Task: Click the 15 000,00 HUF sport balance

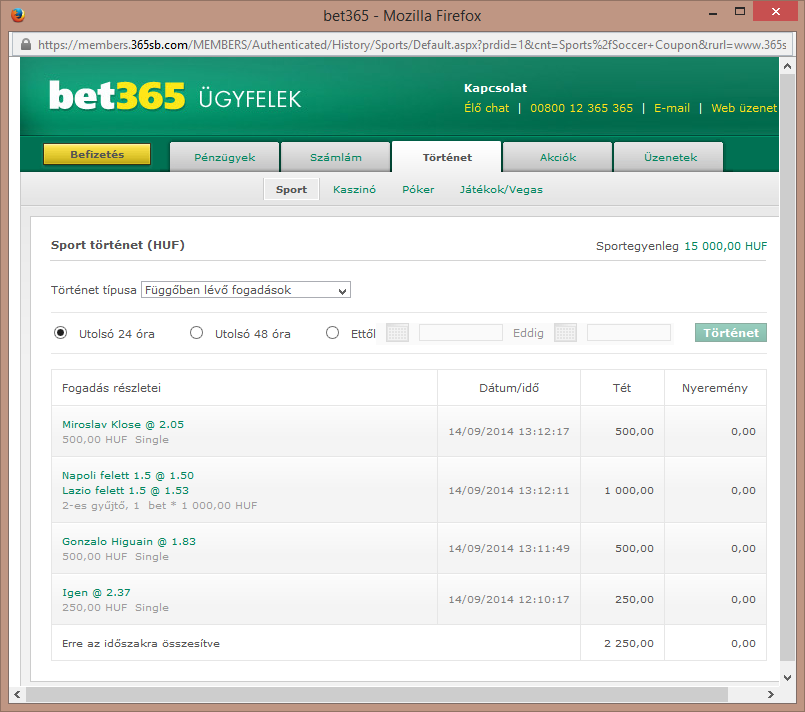Action: 725,246
